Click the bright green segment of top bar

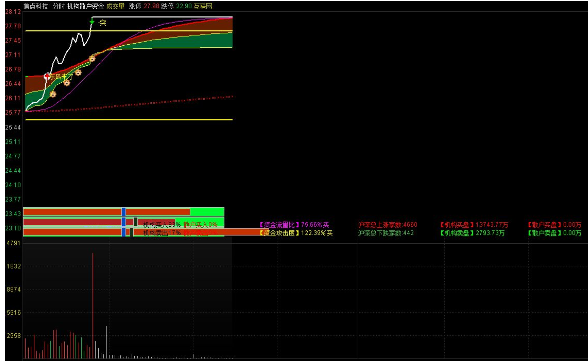click(x=207, y=212)
